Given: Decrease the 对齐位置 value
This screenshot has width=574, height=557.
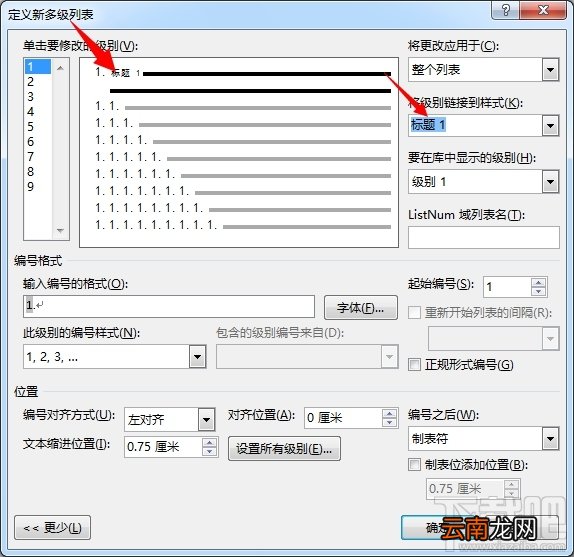Looking at the screenshot, I should click(389, 423).
